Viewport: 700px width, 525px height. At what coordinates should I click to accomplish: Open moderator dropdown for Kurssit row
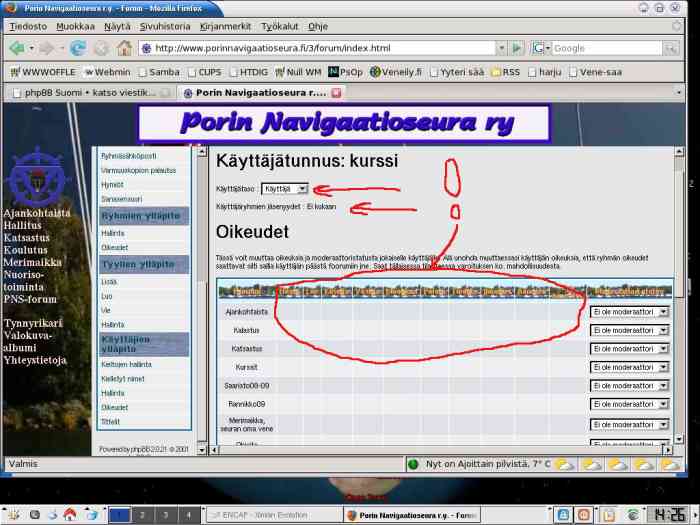click(630, 367)
